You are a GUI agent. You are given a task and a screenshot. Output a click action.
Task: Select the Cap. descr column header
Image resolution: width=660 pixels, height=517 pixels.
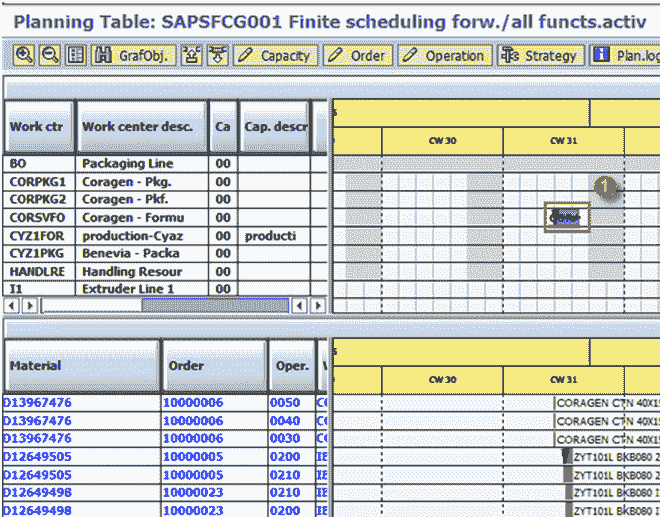274,126
